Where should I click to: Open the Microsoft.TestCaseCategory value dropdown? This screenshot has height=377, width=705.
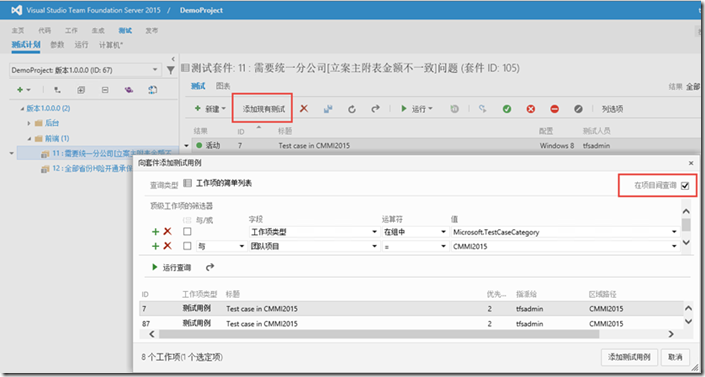[x=674, y=232]
